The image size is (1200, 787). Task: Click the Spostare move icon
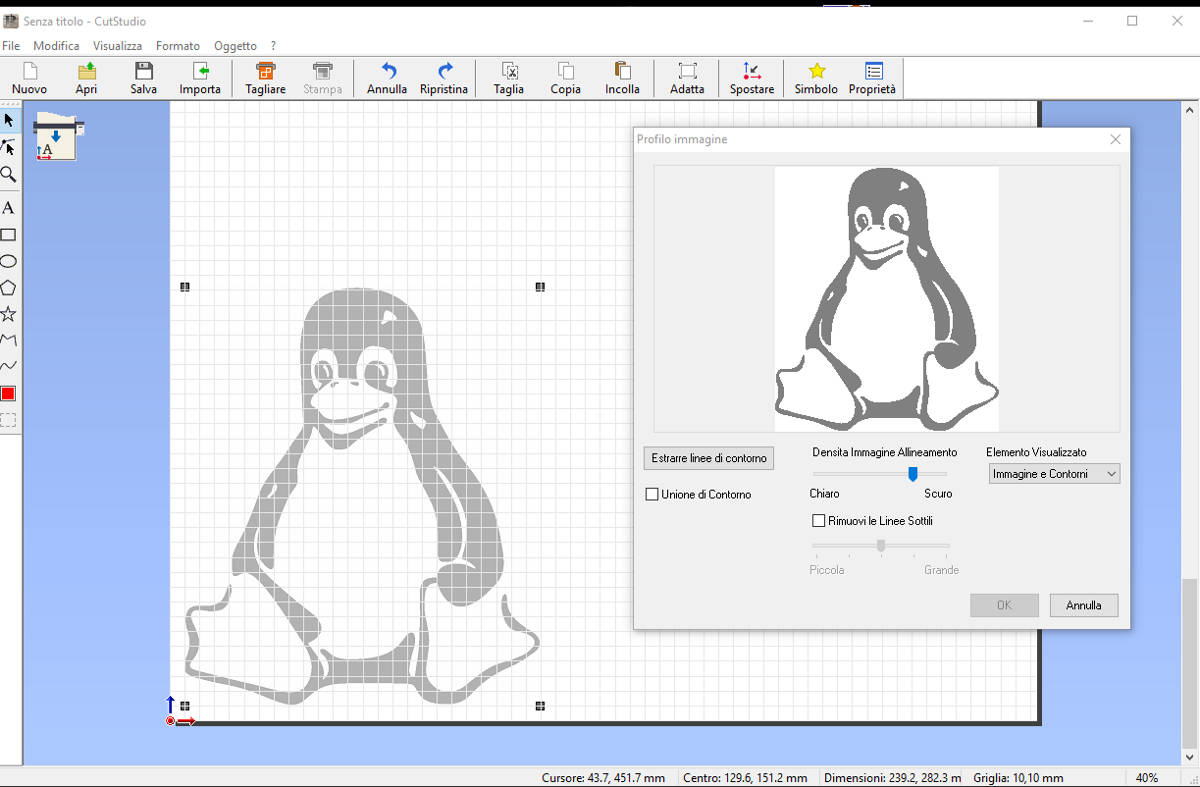point(752,78)
